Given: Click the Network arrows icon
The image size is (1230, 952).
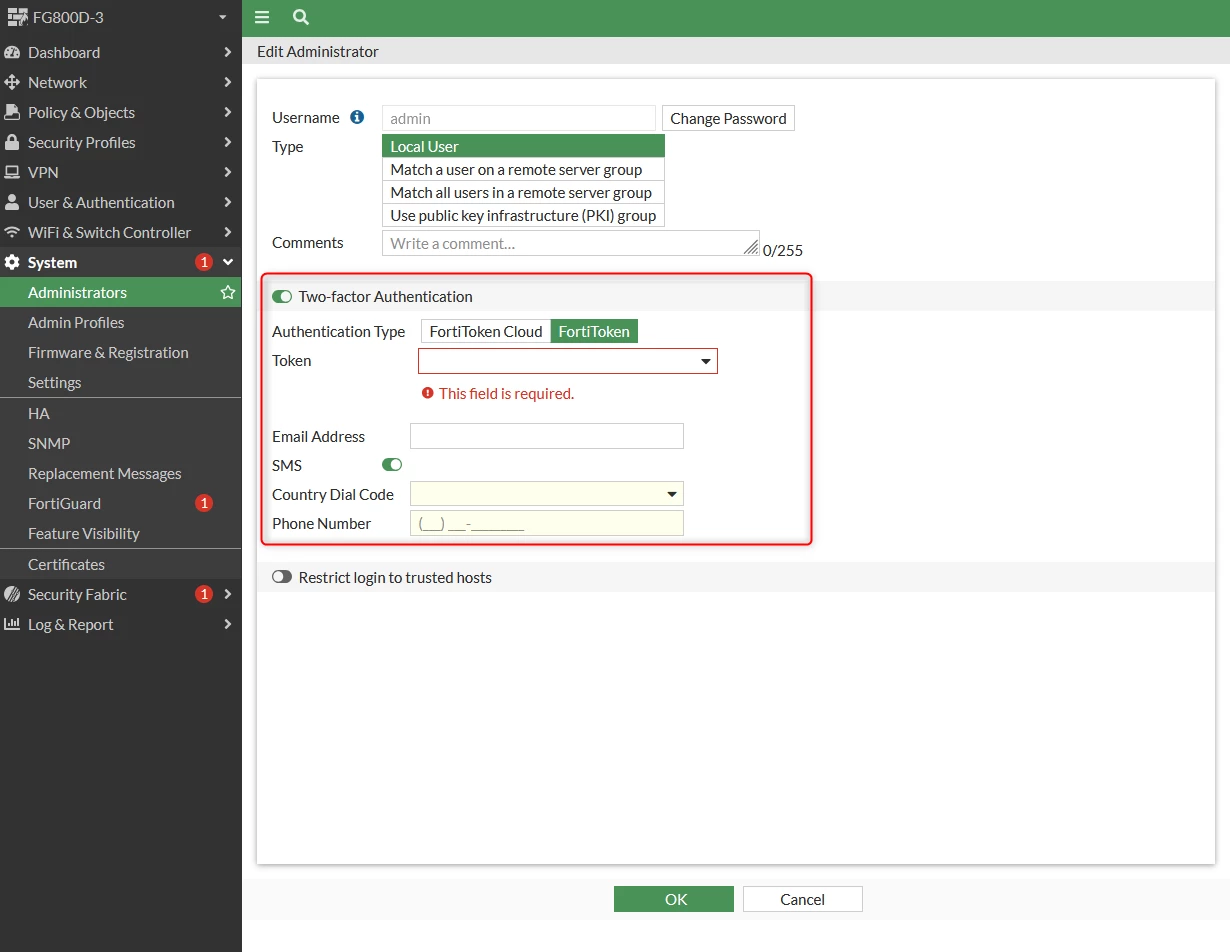Looking at the screenshot, I should [12, 82].
